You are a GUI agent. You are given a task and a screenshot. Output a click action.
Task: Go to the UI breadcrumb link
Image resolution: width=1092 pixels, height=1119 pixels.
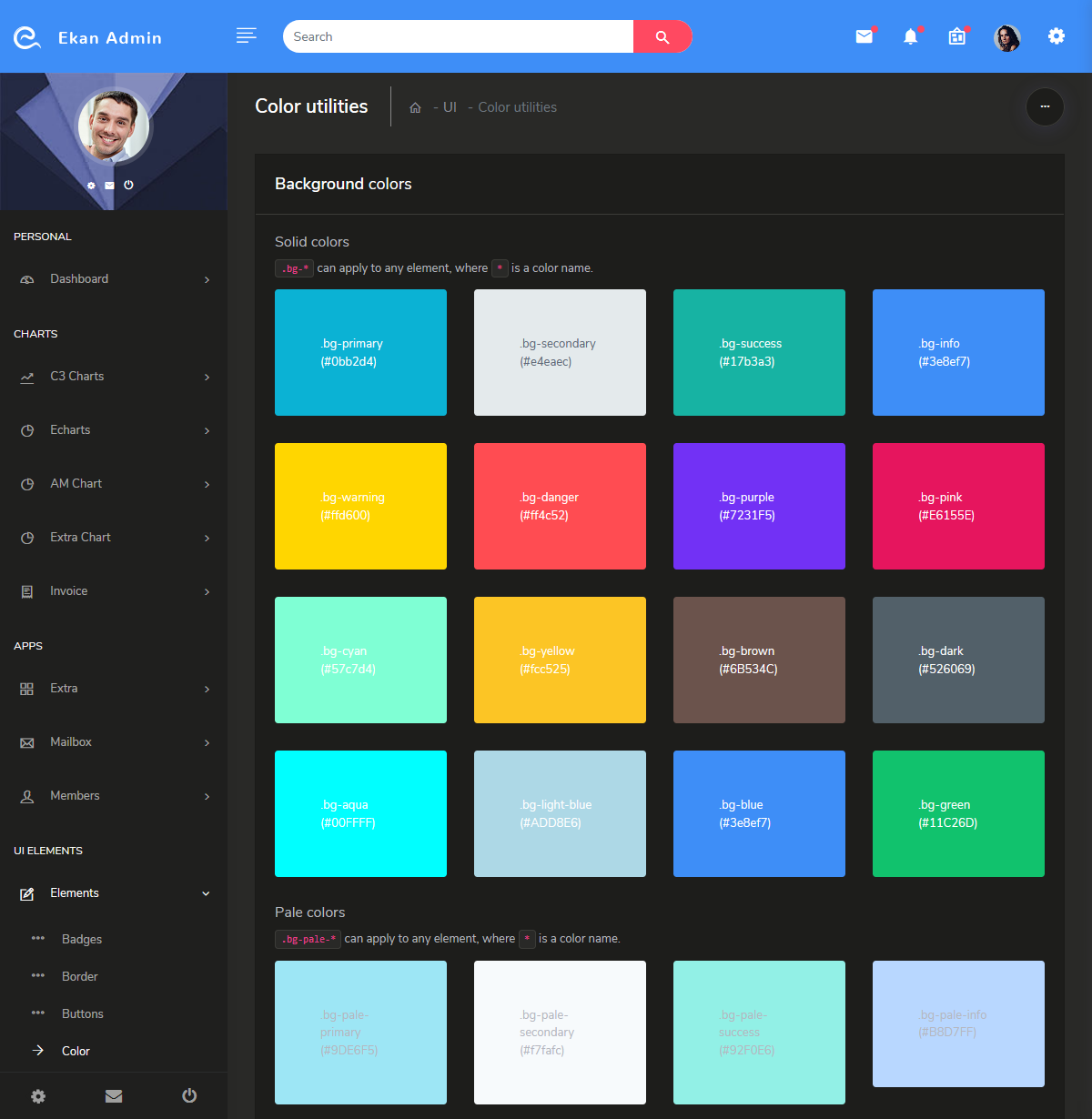450,106
